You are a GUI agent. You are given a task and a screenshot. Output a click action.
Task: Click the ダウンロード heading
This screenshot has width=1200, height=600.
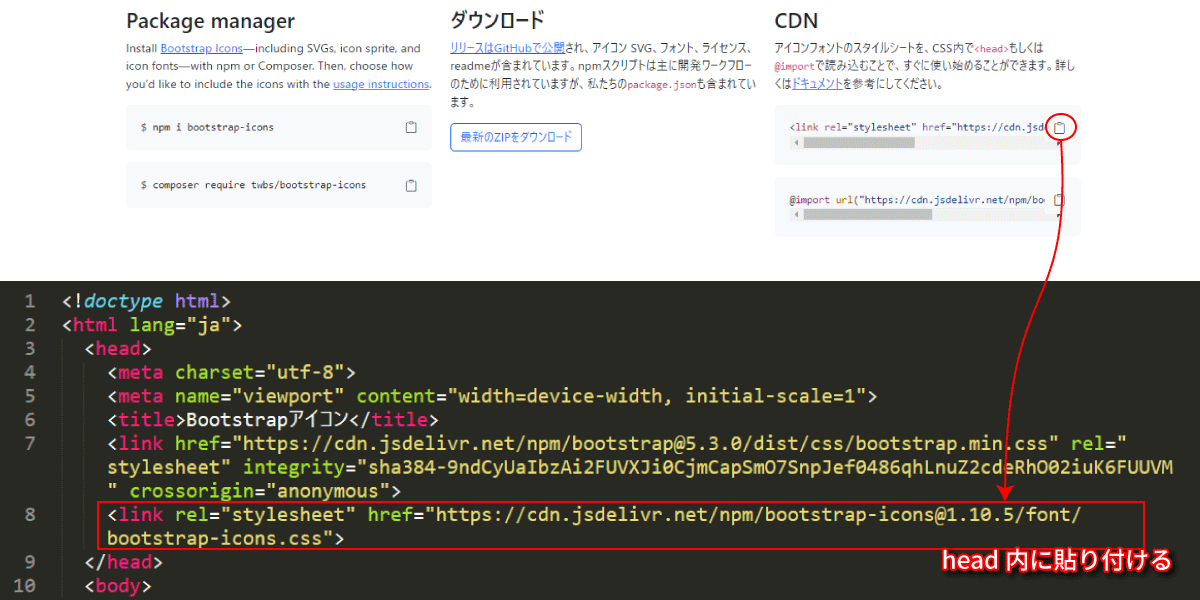coord(498,20)
